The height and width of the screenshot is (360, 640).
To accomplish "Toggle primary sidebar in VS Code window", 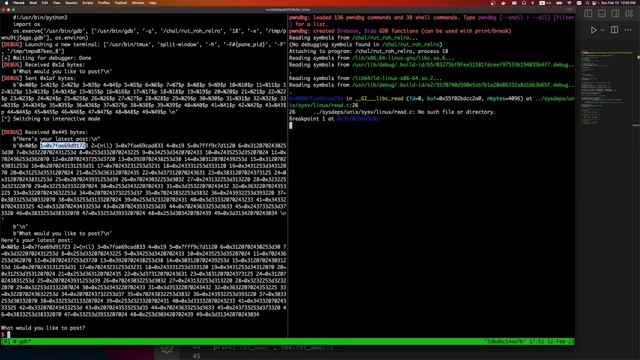I will [588, 13].
